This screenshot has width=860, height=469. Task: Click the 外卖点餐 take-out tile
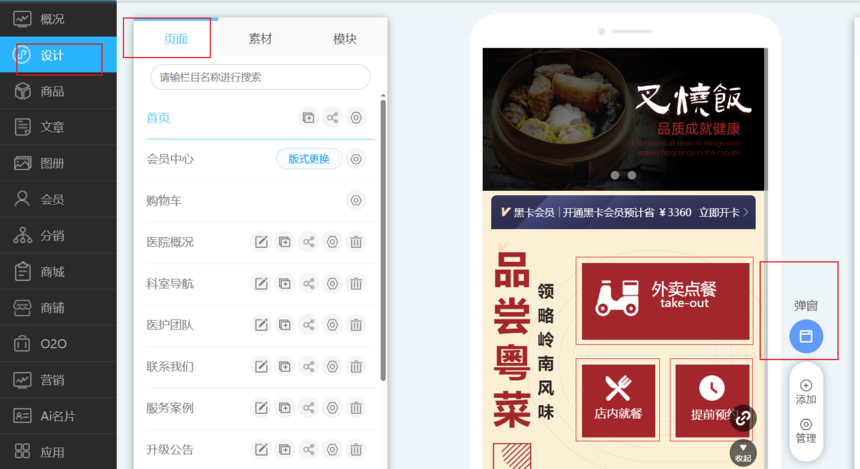[x=665, y=301]
